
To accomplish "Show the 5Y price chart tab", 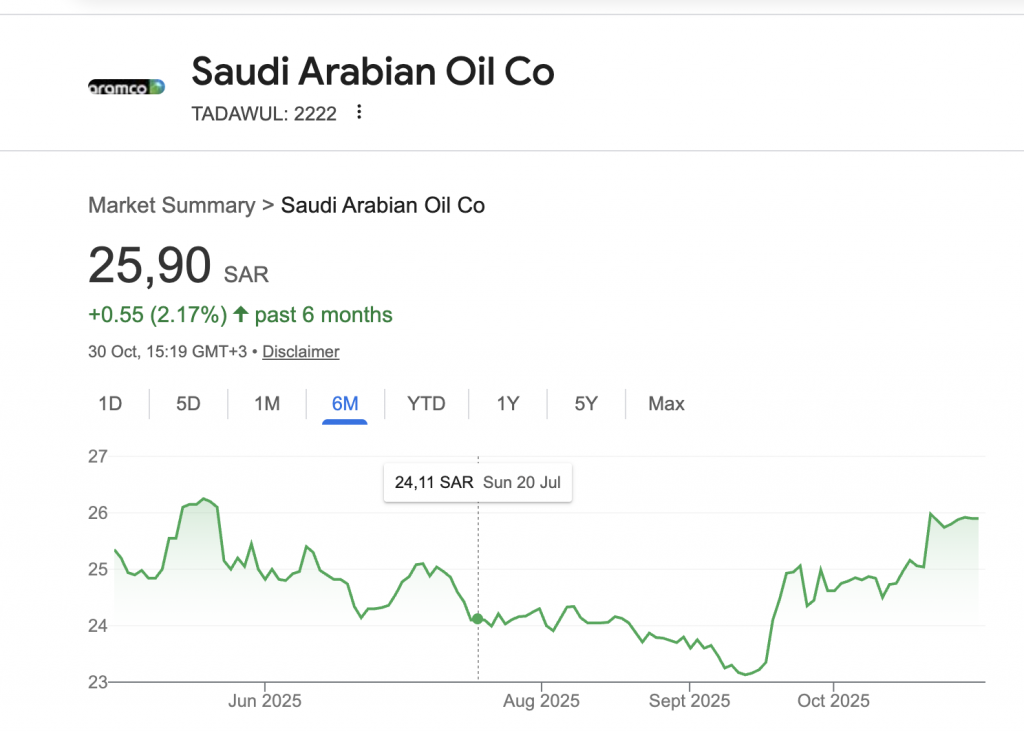I will click(586, 404).
